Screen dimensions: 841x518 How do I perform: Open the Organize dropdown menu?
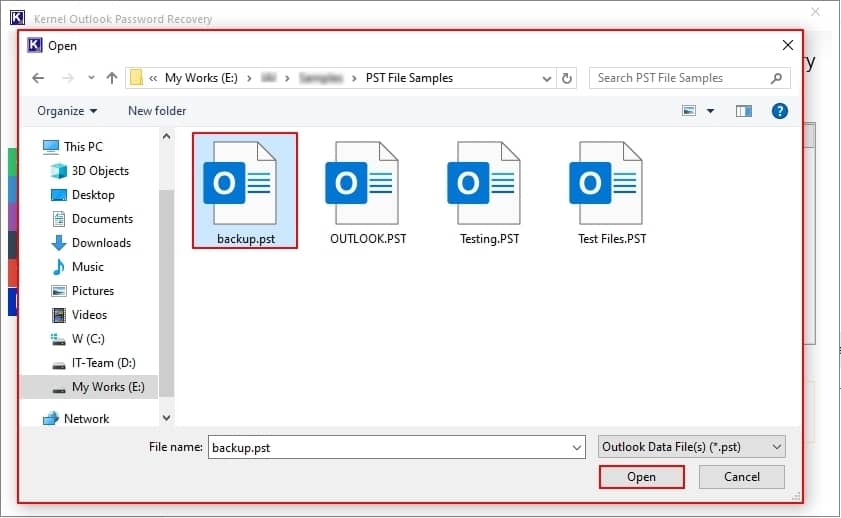coord(67,111)
